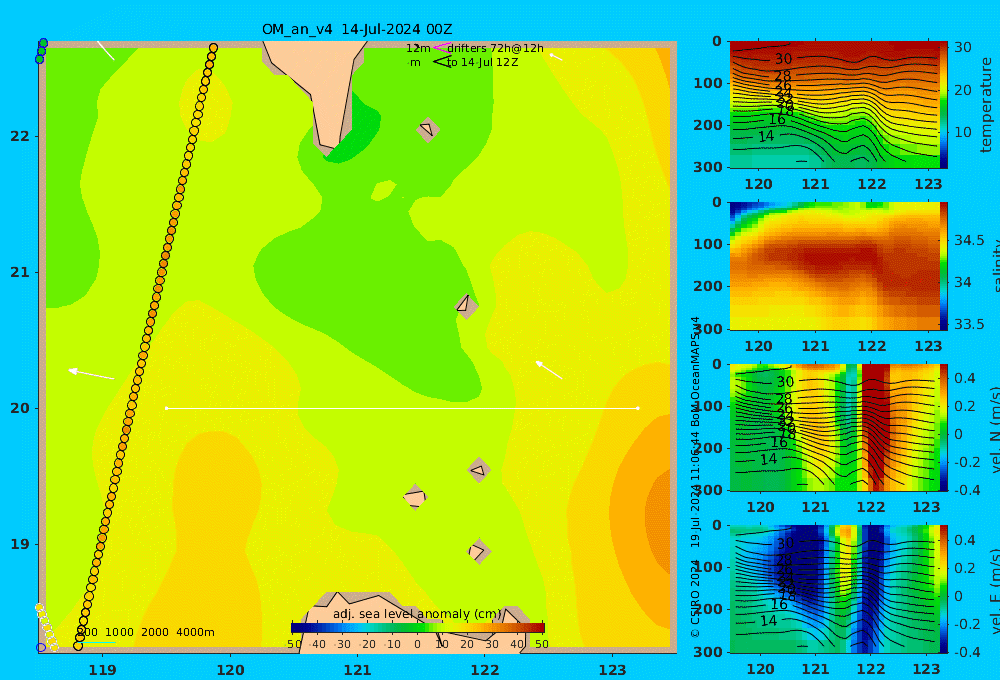Viewport: 1000px width, 680px height.
Task: Click the latitude label '20' on main map
Action: (20, 408)
